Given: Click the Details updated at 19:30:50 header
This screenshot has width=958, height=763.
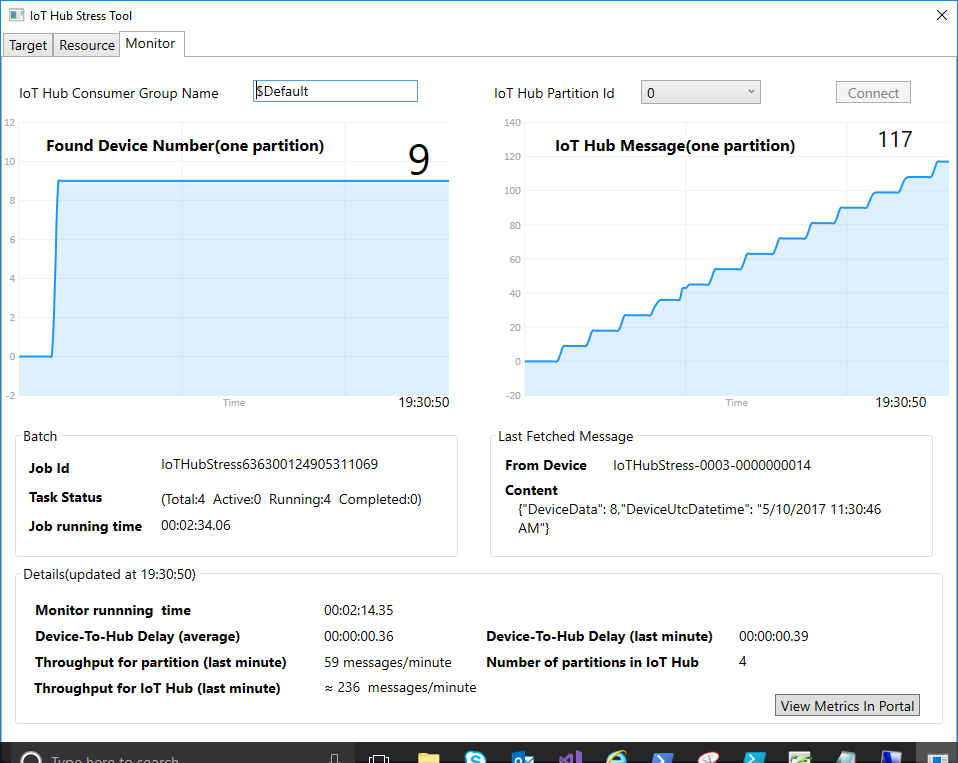Looking at the screenshot, I should tap(109, 574).
